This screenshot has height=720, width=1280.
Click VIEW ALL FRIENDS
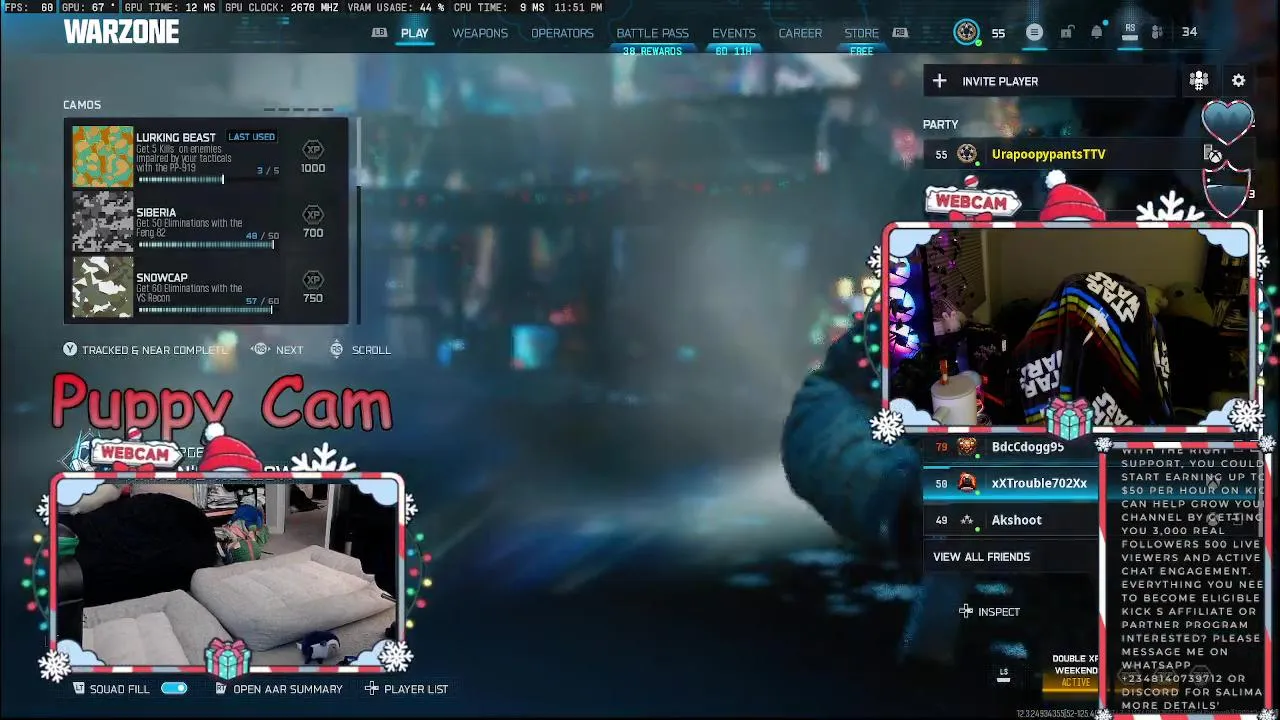[x=981, y=557]
